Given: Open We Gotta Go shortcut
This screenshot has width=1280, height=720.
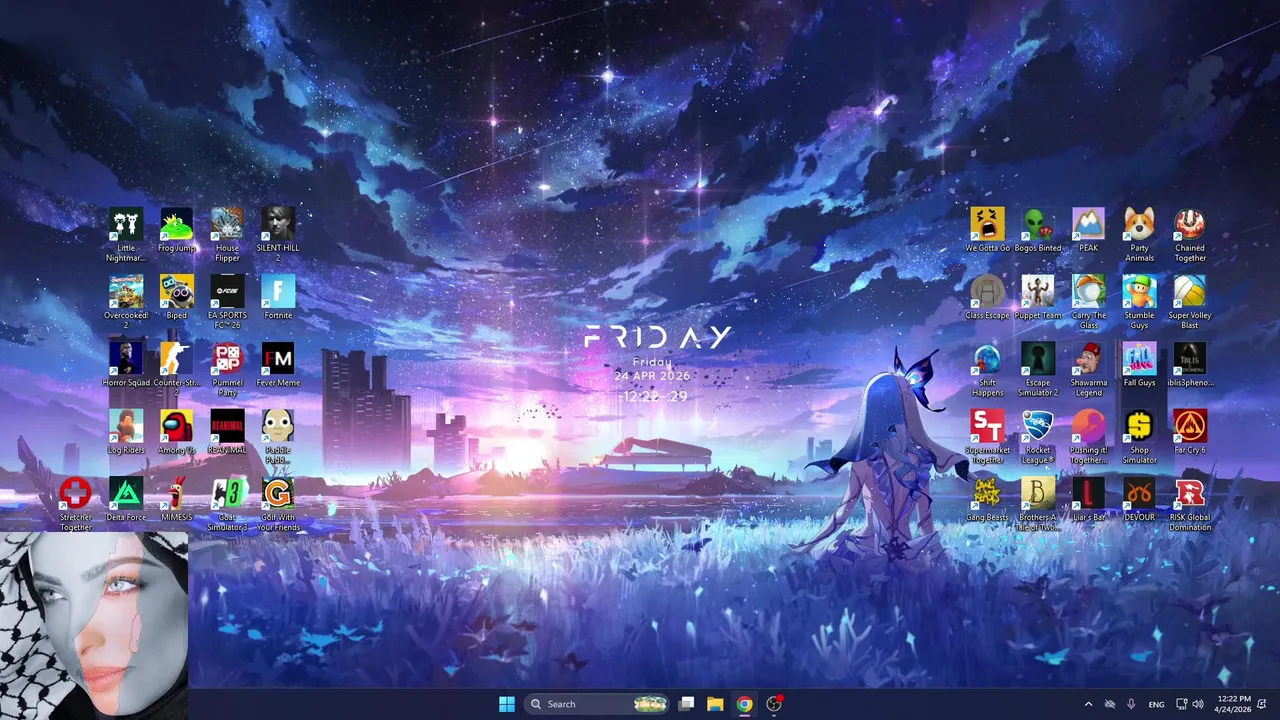Looking at the screenshot, I should click(987, 229).
